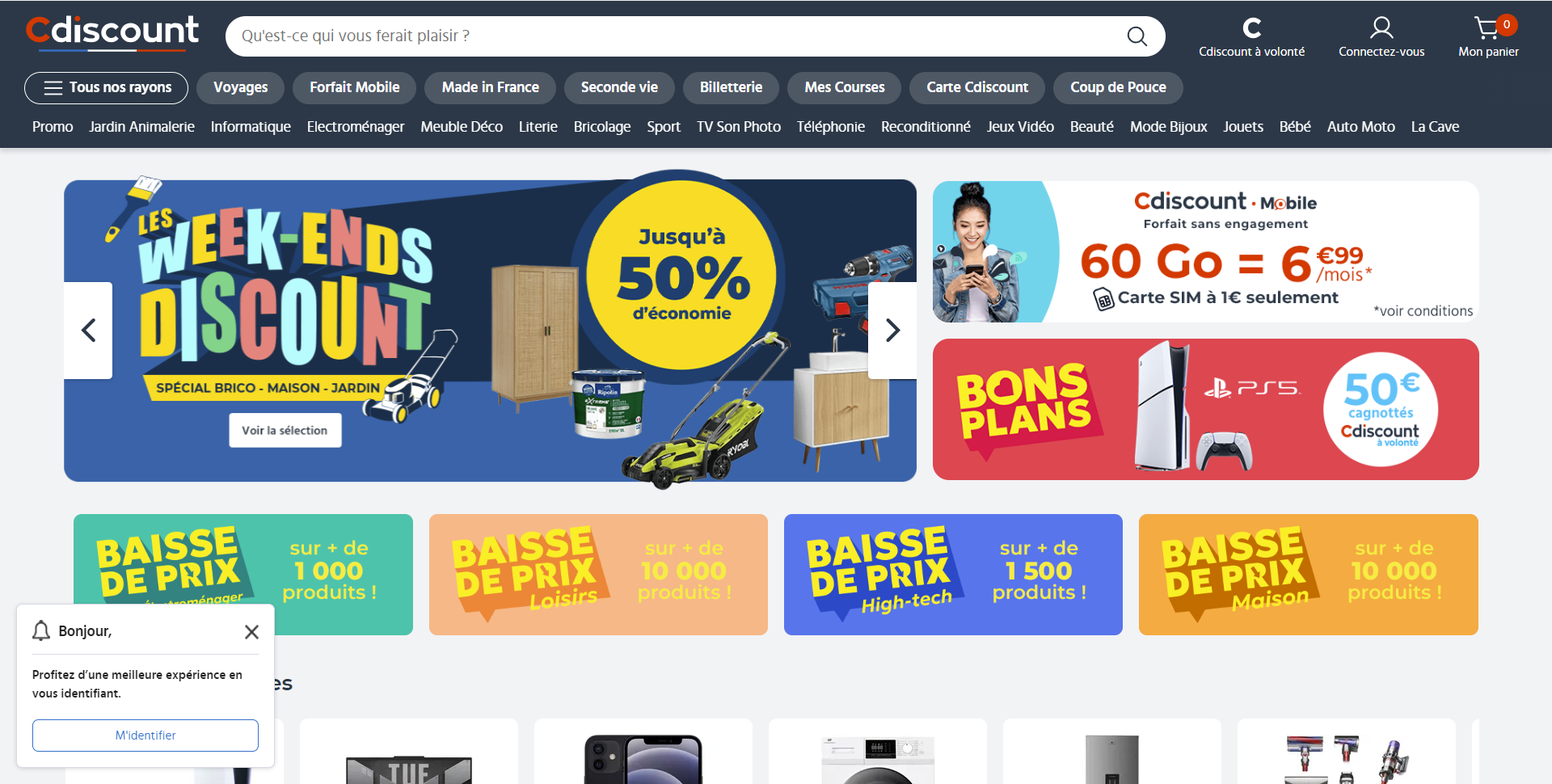The height and width of the screenshot is (784, 1552).
Task: Open Electroménager category menu
Action: (356, 127)
